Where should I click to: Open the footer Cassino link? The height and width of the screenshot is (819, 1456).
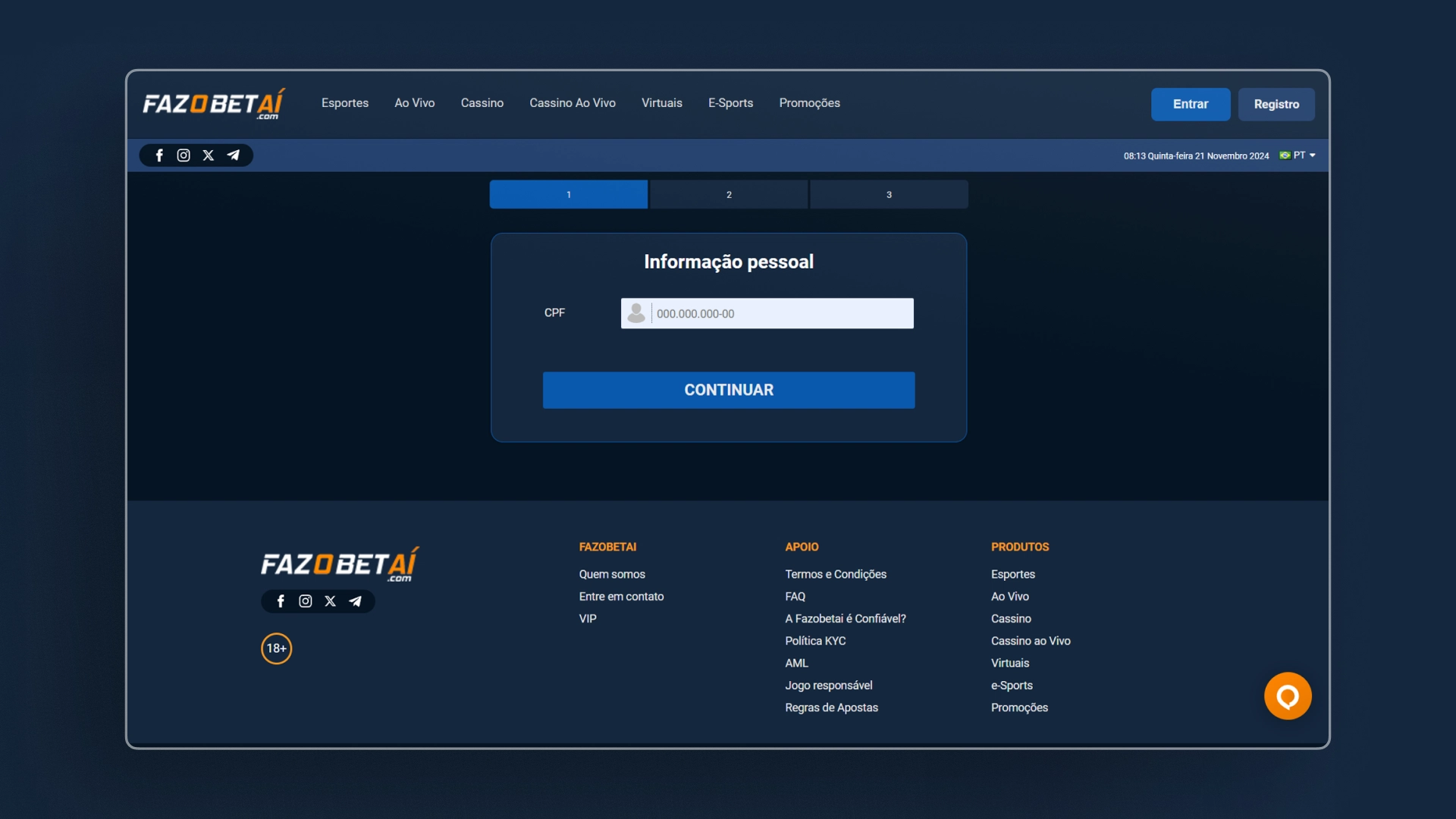coord(1011,619)
